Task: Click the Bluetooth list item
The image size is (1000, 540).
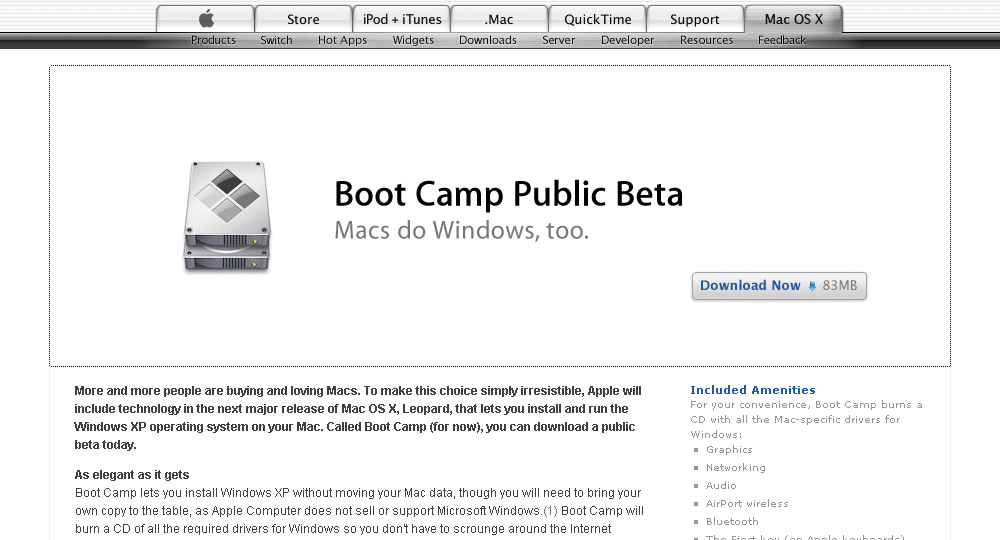Action: click(732, 521)
